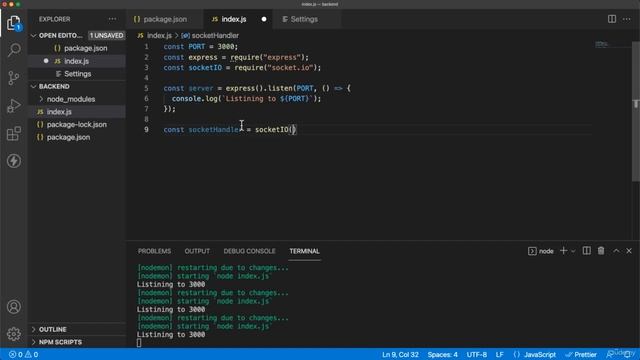The width and height of the screenshot is (640, 360).
Task: Select the Terminal panel tab
Action: tap(304, 251)
